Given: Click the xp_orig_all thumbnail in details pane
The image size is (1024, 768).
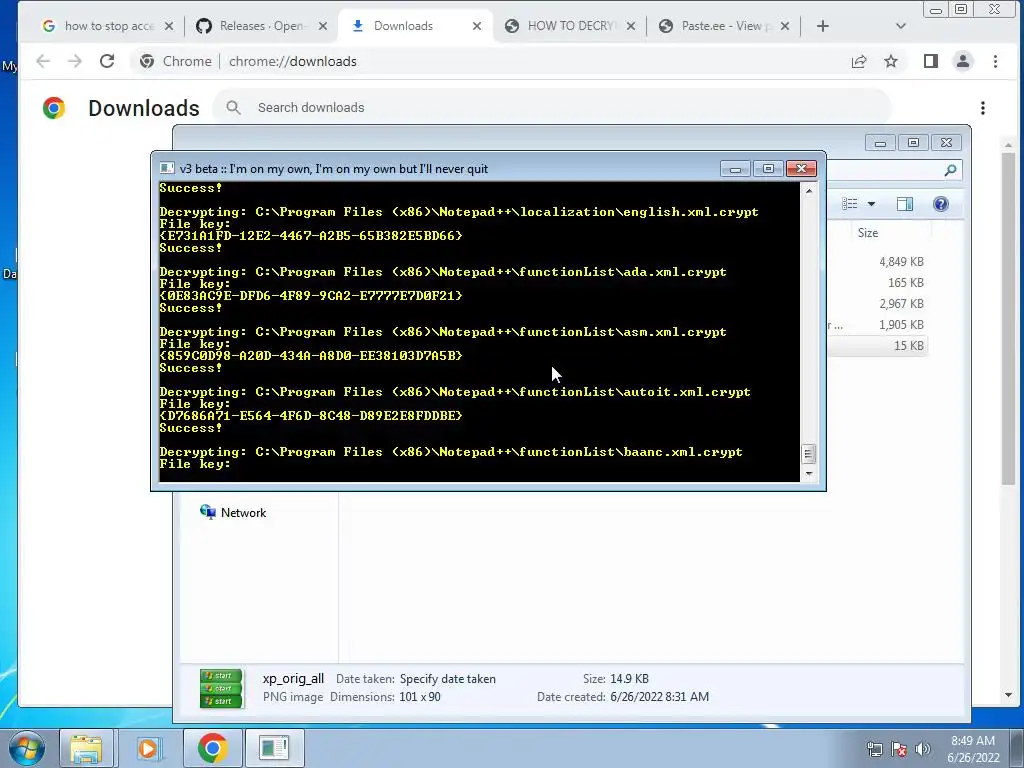Looking at the screenshot, I should click(221, 688).
